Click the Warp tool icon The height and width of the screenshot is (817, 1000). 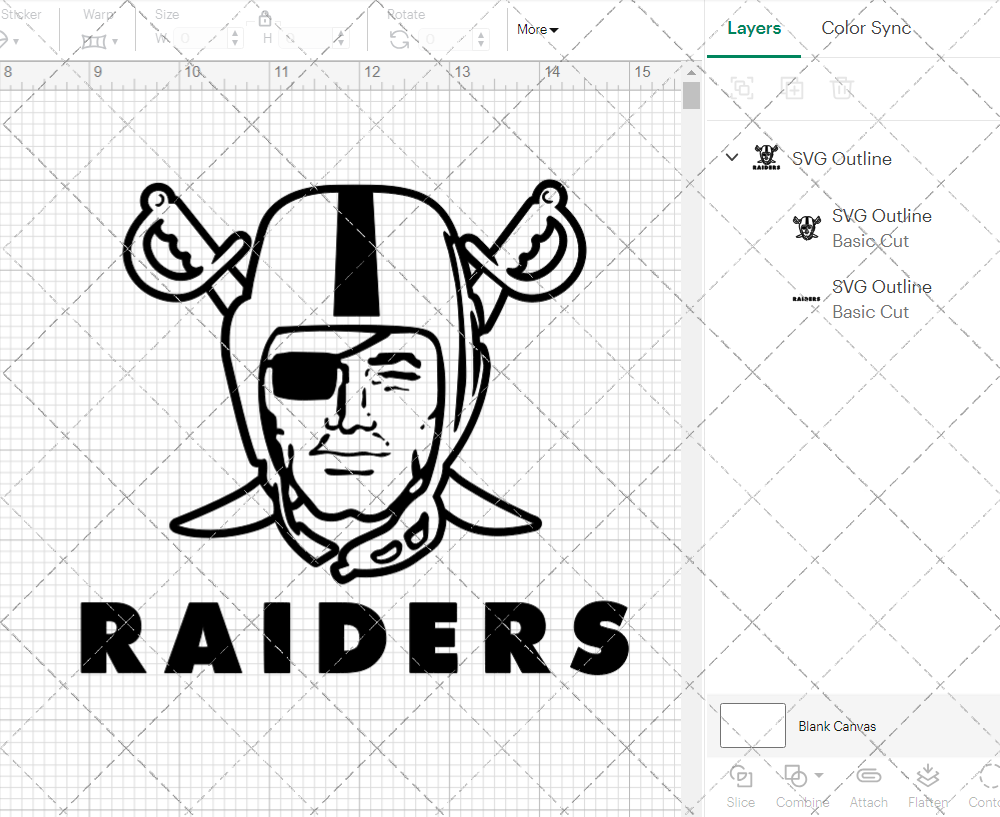tap(94, 42)
